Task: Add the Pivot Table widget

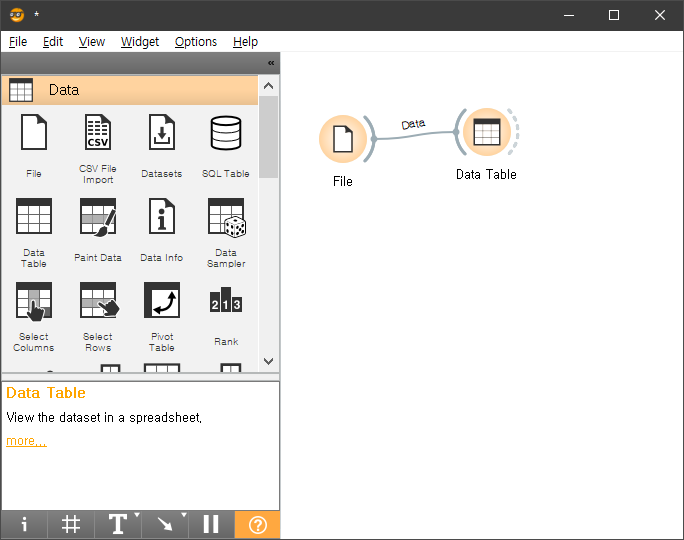Action: click(162, 317)
